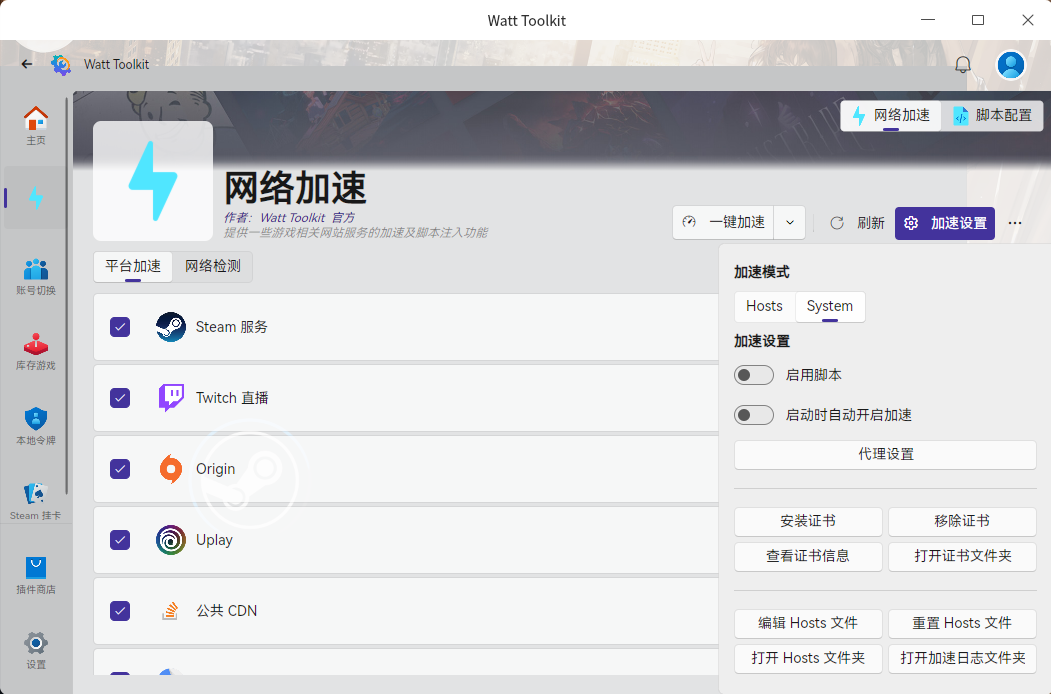The height and width of the screenshot is (694, 1051).
Task: Choose Hosts acceleration mode
Action: (x=764, y=306)
